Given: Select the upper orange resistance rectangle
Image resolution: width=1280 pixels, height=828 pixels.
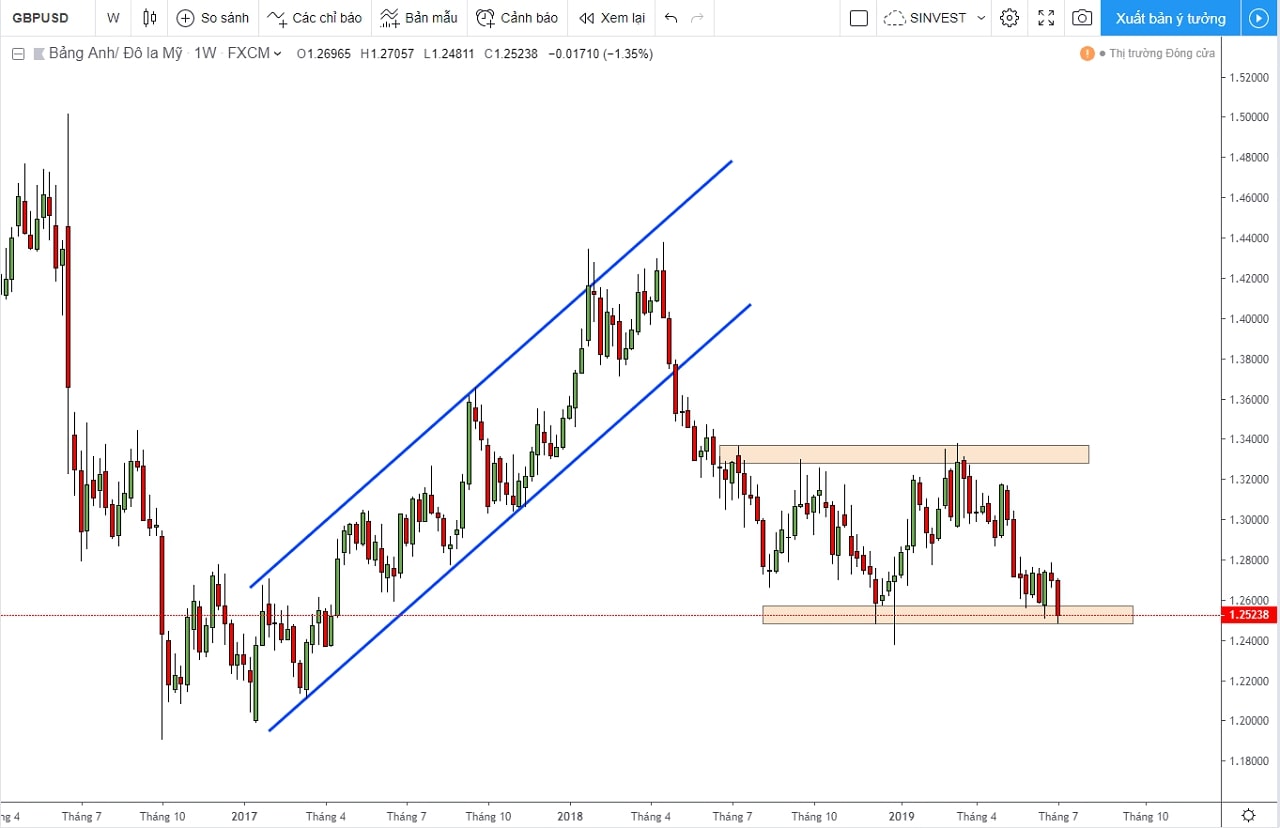Looking at the screenshot, I should click(904, 454).
